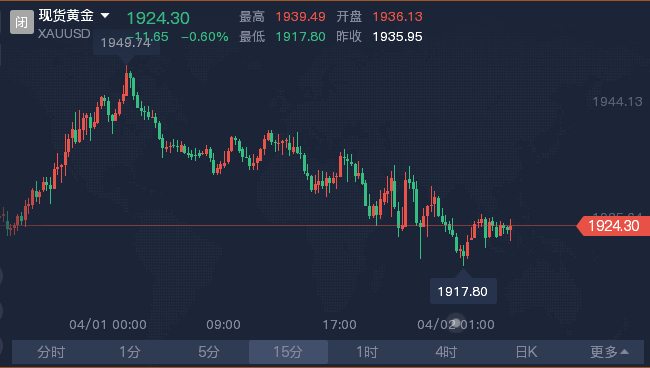Image resolution: width=650 pixels, height=368 pixels.
Task: Switch to the 4时 interval tab
Action: [x=446, y=352]
